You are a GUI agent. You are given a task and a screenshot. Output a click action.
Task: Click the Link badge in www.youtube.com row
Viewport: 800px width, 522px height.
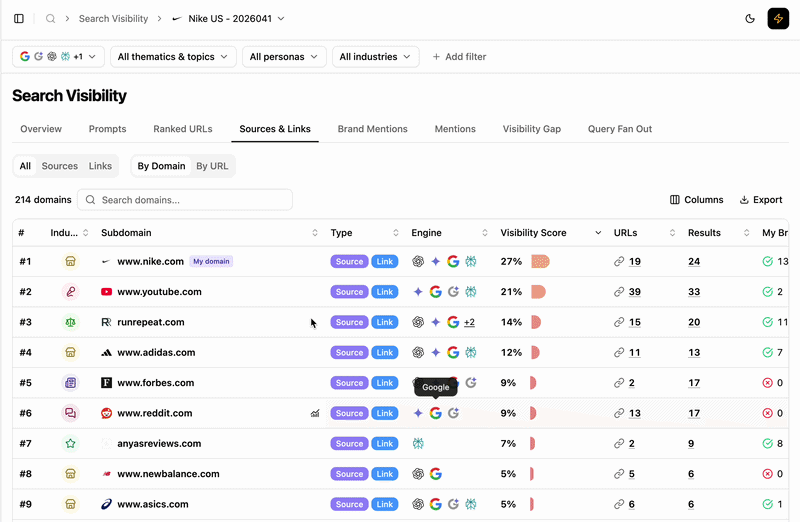[x=385, y=292]
